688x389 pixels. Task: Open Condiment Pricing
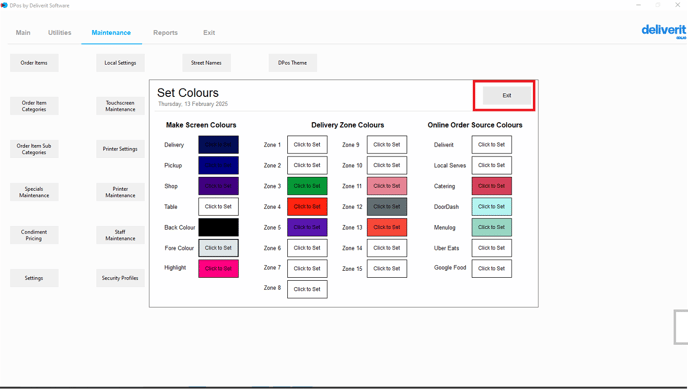pyautogui.click(x=34, y=235)
